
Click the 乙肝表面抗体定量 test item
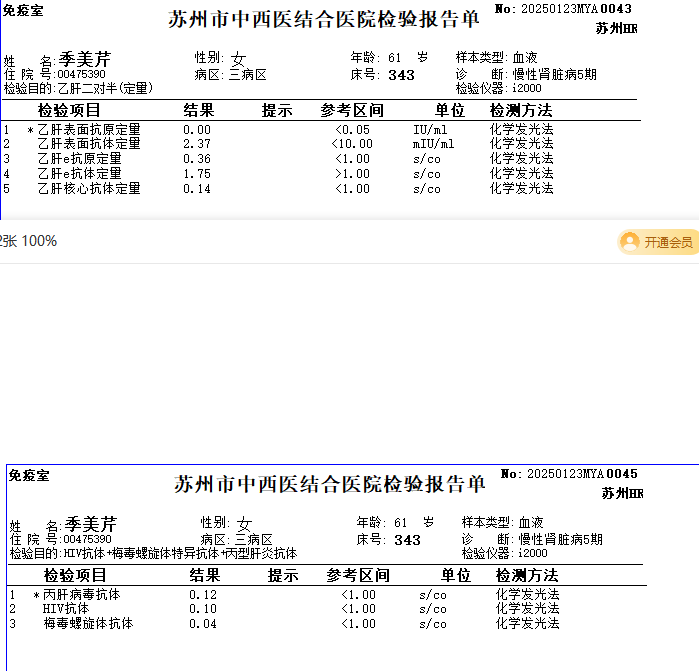pos(89,144)
